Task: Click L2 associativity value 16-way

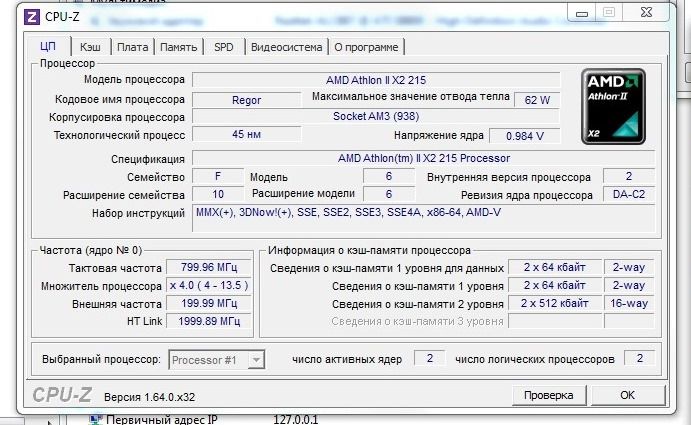Action: tap(629, 303)
